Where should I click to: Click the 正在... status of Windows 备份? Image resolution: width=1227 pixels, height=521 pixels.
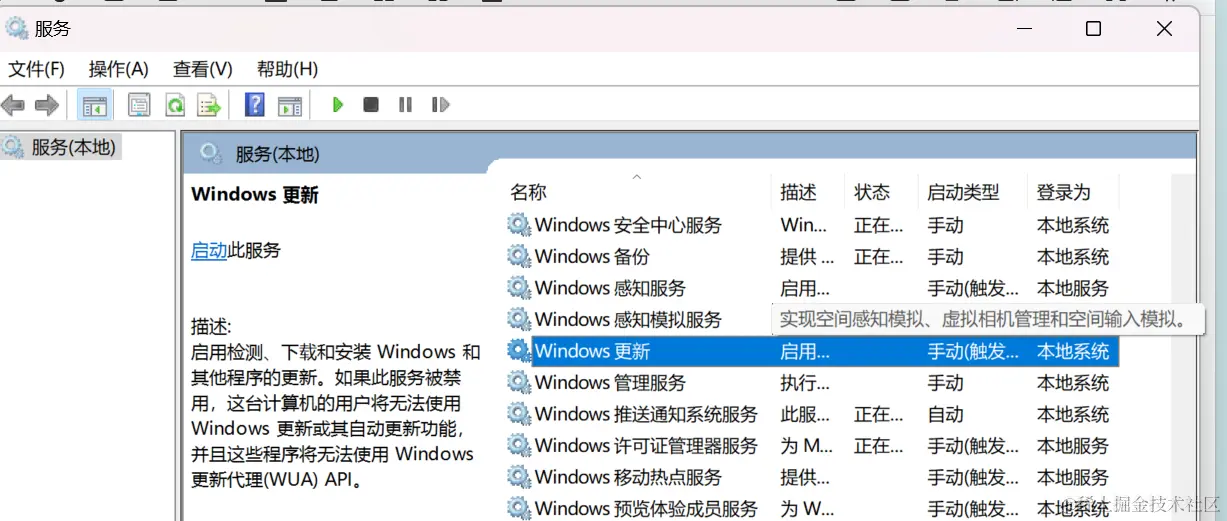(x=878, y=256)
